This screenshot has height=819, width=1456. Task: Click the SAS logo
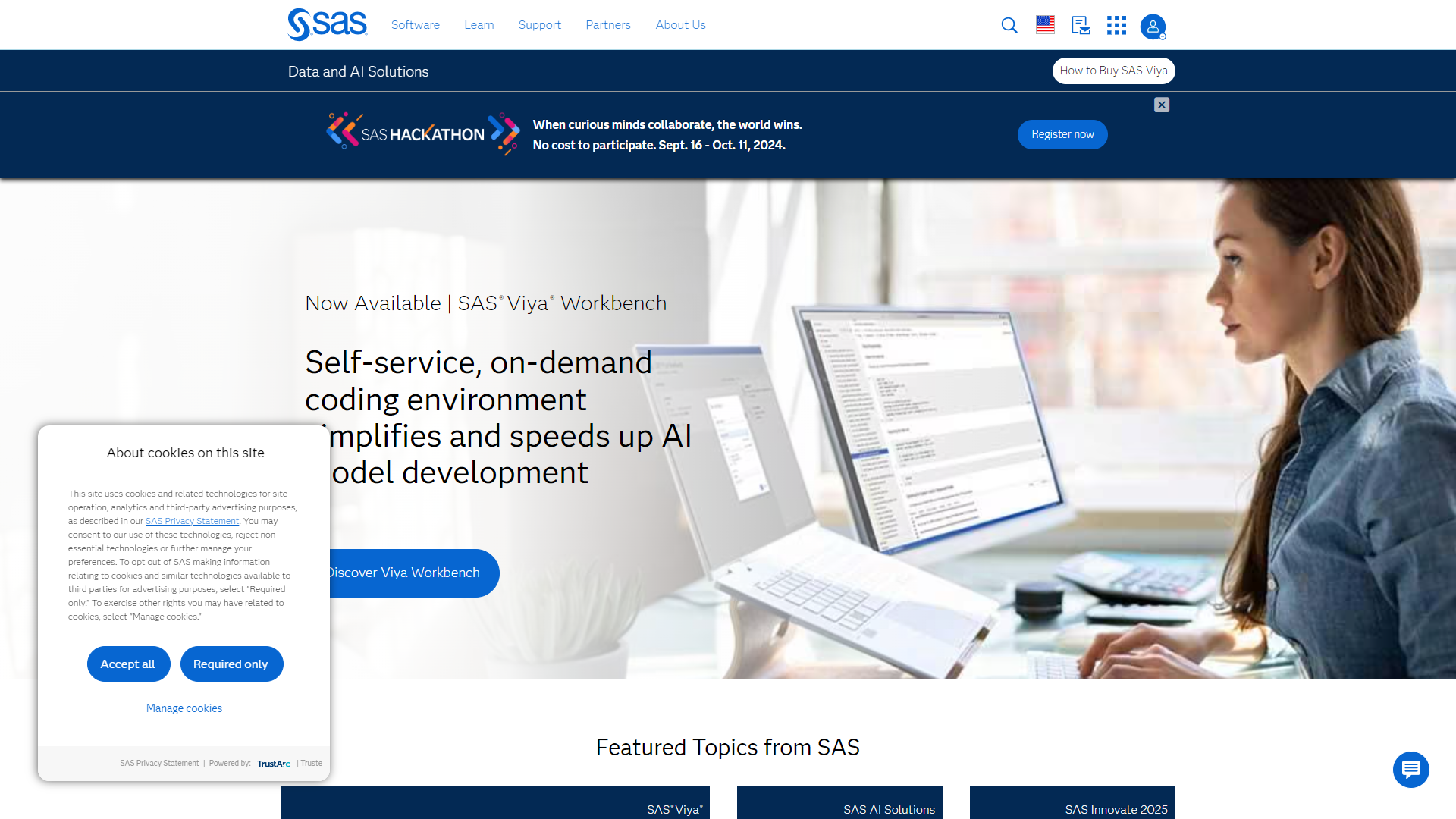(326, 23)
